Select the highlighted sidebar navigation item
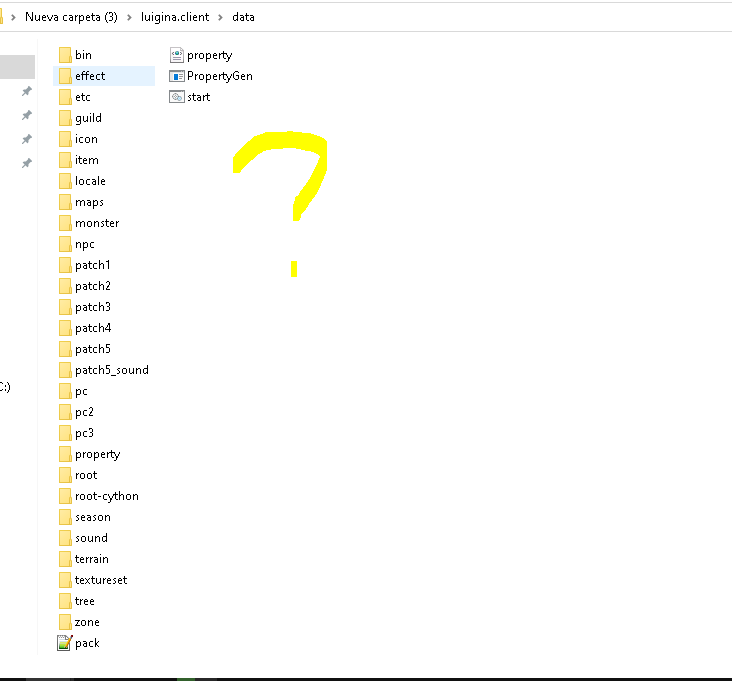The image size is (732, 681). click(17, 67)
